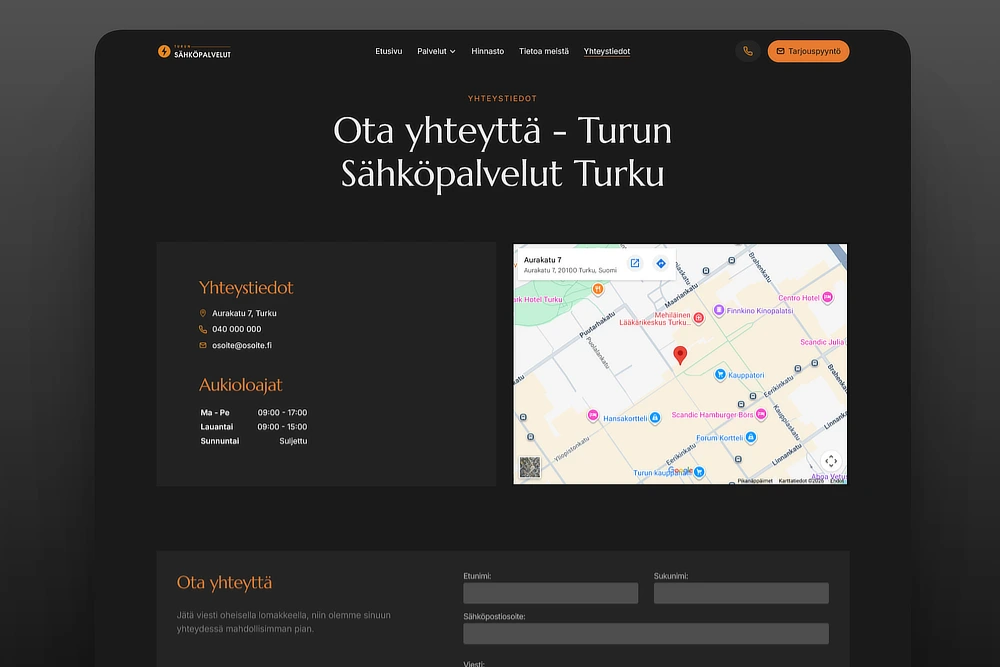The image size is (1000, 667).
Task: Click the Kauppatori map marker
Action: (x=720, y=374)
